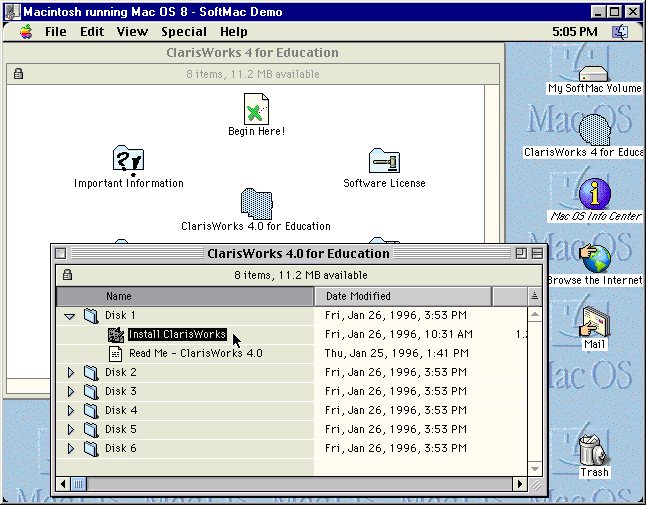Select the Install ClarisWorks file name

tap(177, 334)
